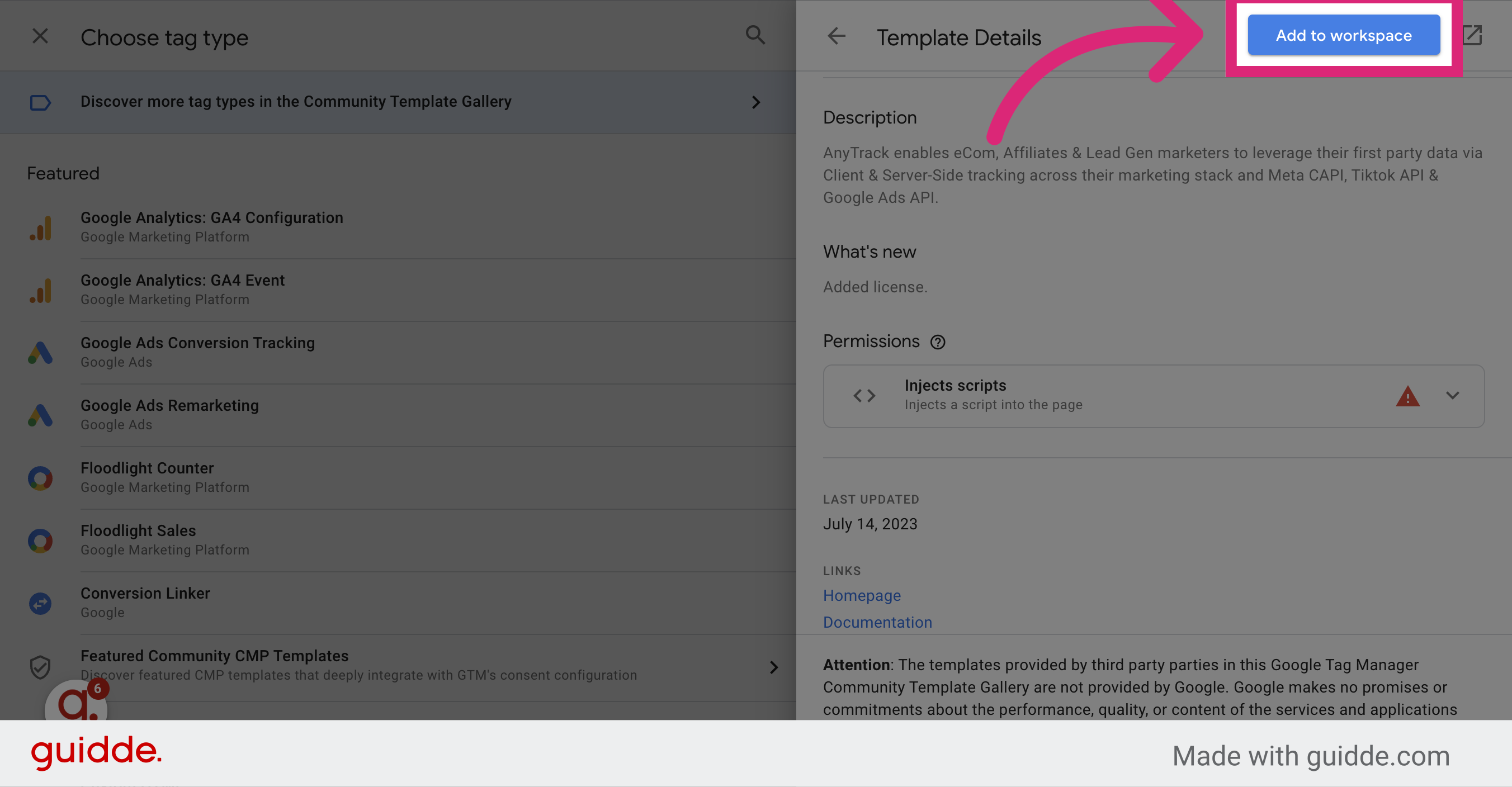Image resolution: width=1512 pixels, height=787 pixels.
Task: Open Permissions help question icon
Action: point(938,342)
